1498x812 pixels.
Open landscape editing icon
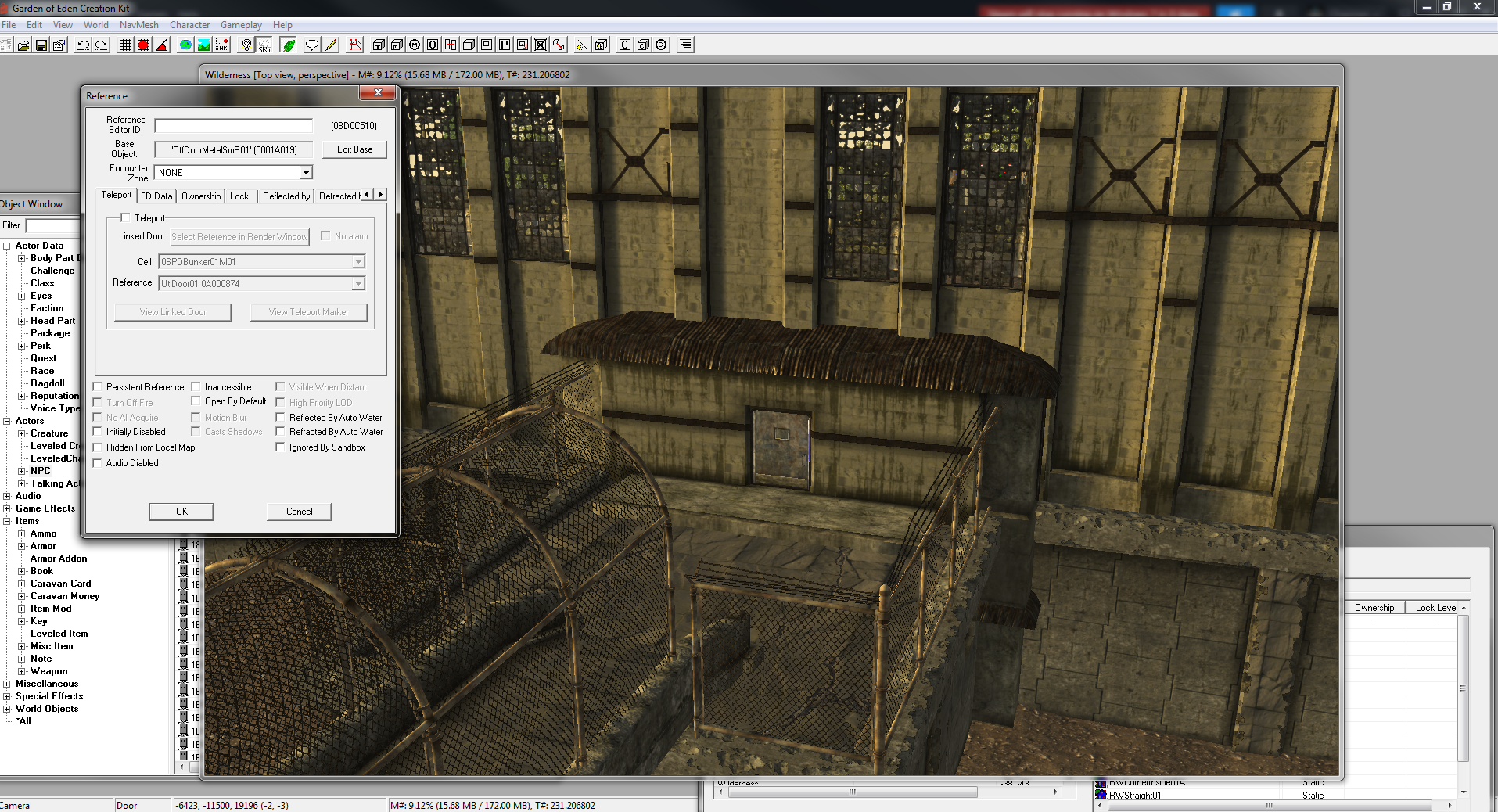[x=203, y=45]
